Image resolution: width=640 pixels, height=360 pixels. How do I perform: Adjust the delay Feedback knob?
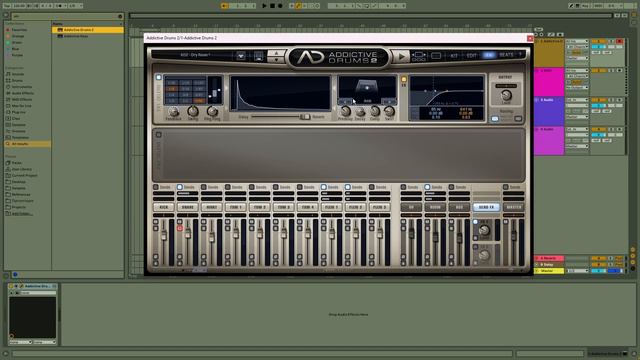(x=173, y=111)
